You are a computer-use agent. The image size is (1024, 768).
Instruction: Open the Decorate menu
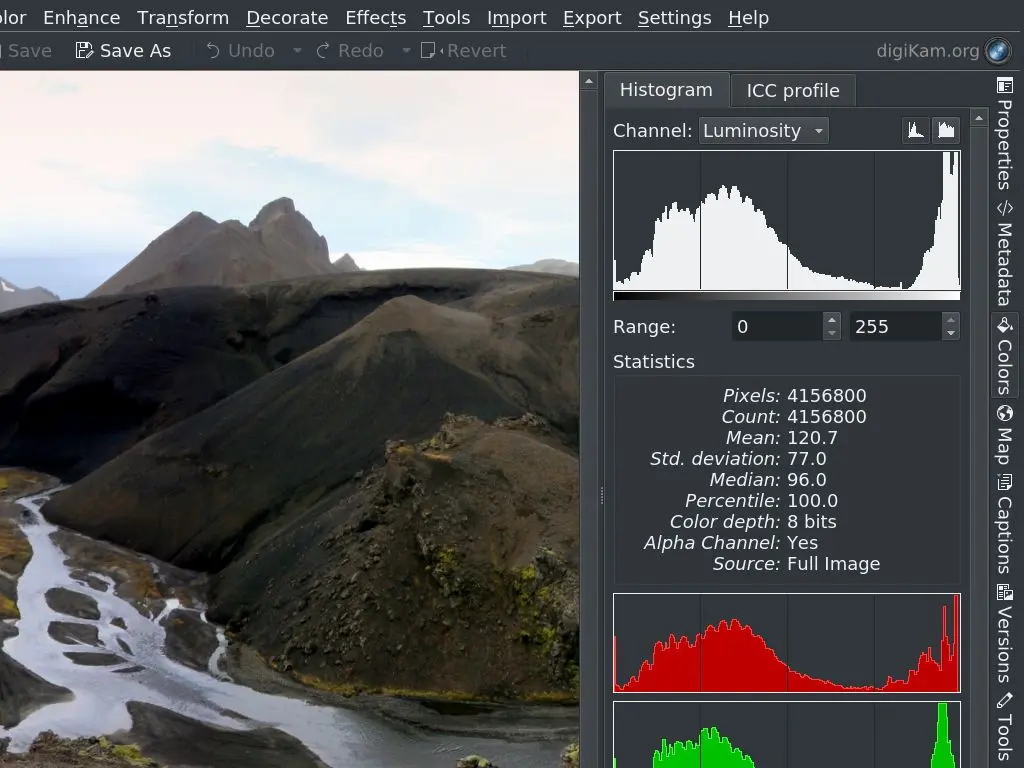[287, 17]
